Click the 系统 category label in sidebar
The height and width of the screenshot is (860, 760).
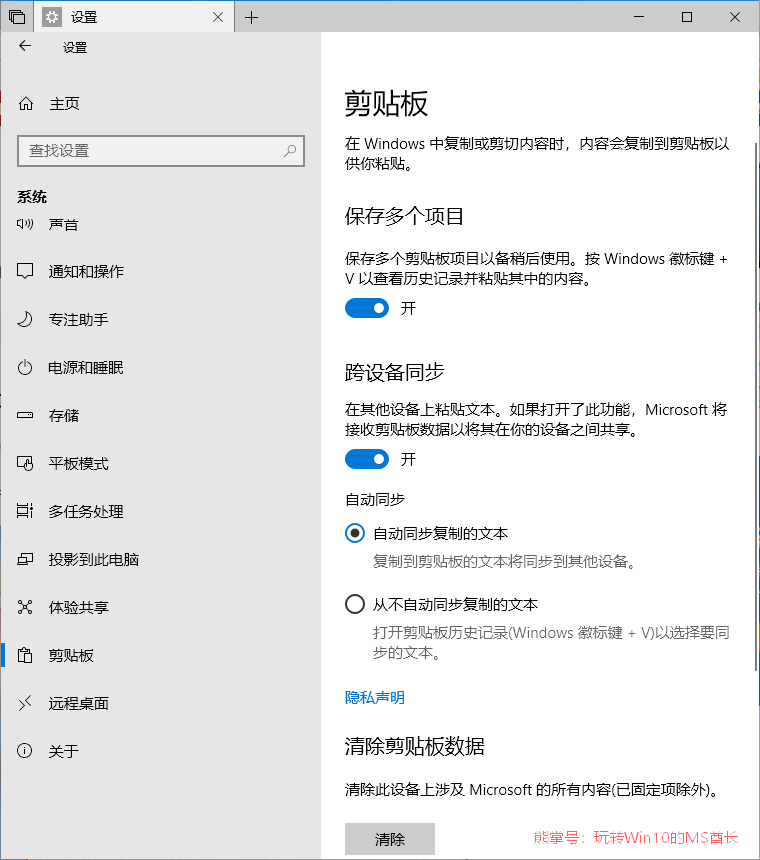32,197
